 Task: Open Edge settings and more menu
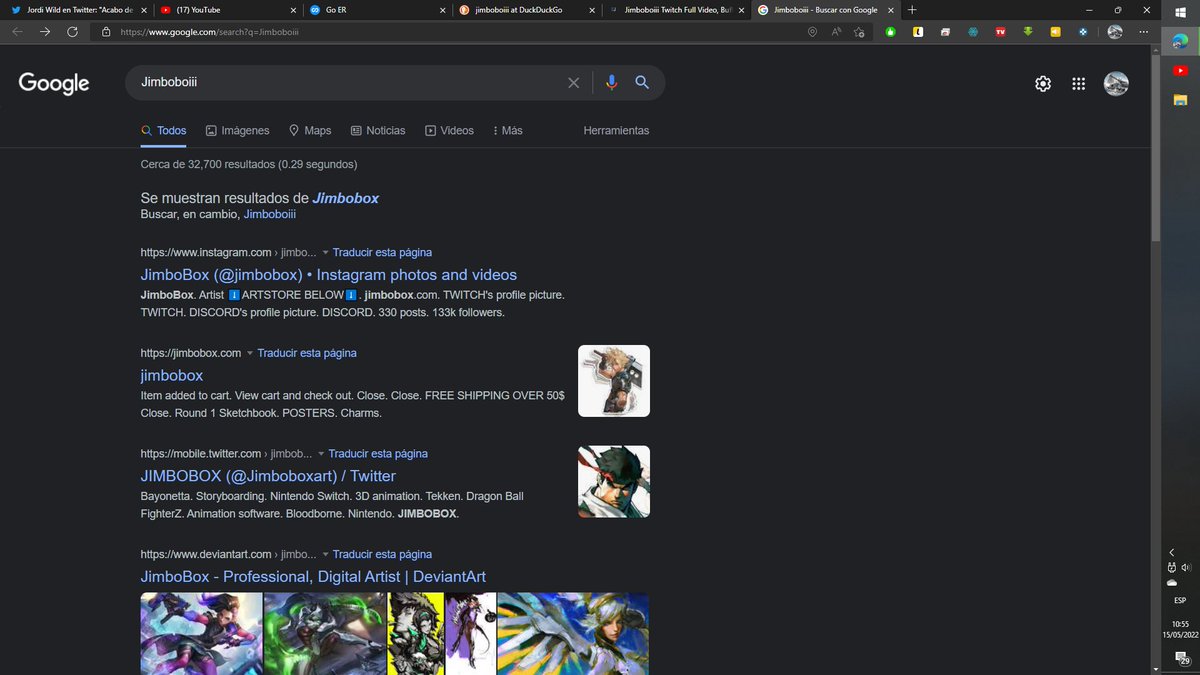[x=1144, y=32]
